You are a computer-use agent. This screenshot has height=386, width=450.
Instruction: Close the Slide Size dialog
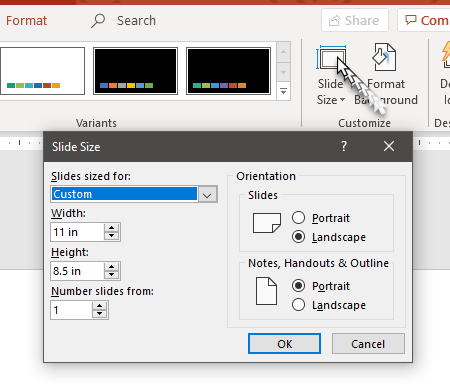tap(389, 146)
